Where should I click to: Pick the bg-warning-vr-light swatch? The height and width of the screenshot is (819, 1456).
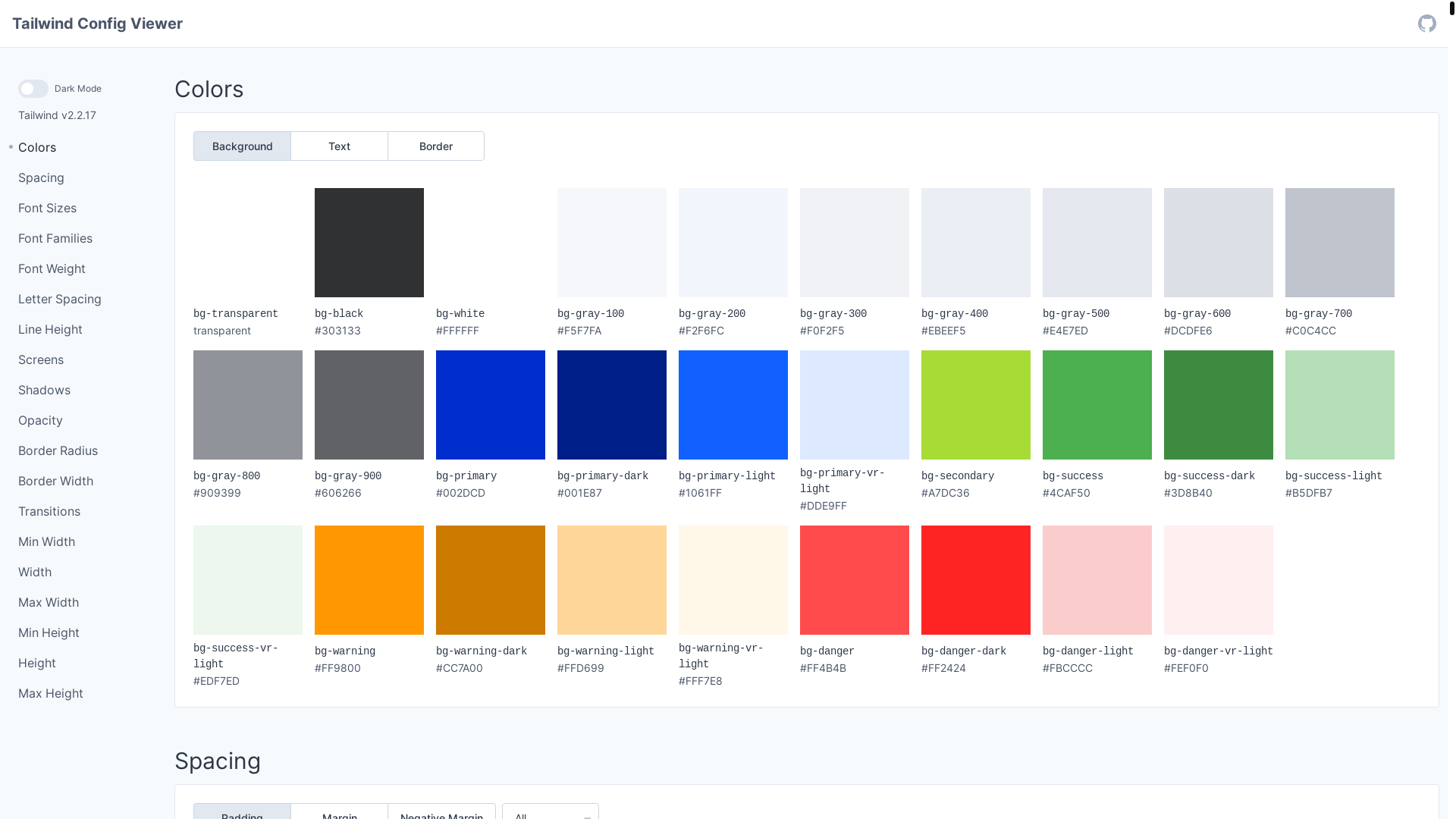pyautogui.click(x=733, y=580)
